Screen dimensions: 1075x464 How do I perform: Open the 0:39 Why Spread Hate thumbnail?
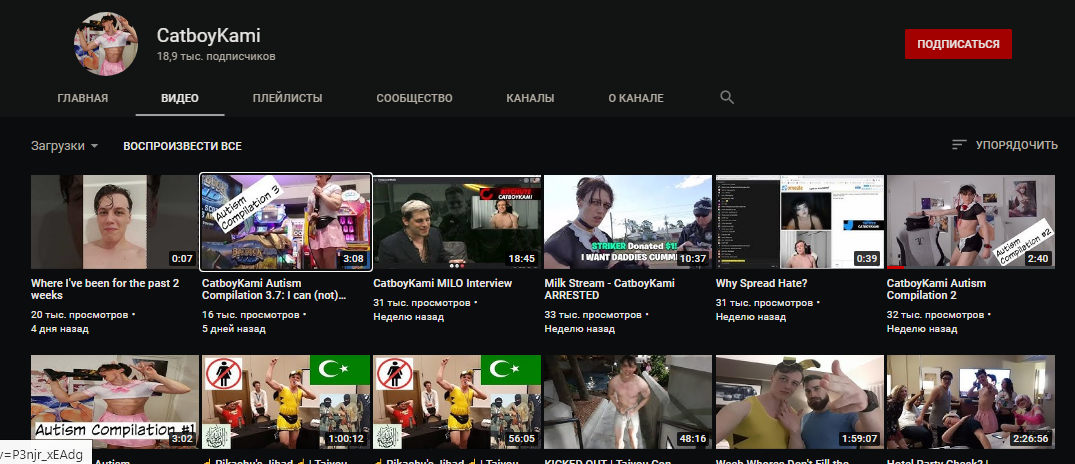(799, 222)
